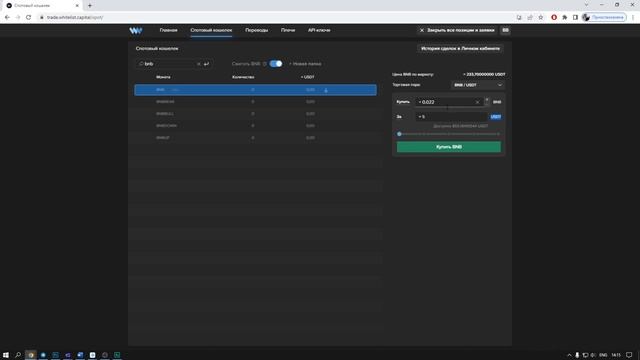Open the Chrome three-dot menu
Image resolution: width=640 pixels, height=360 pixels.
click(633, 18)
